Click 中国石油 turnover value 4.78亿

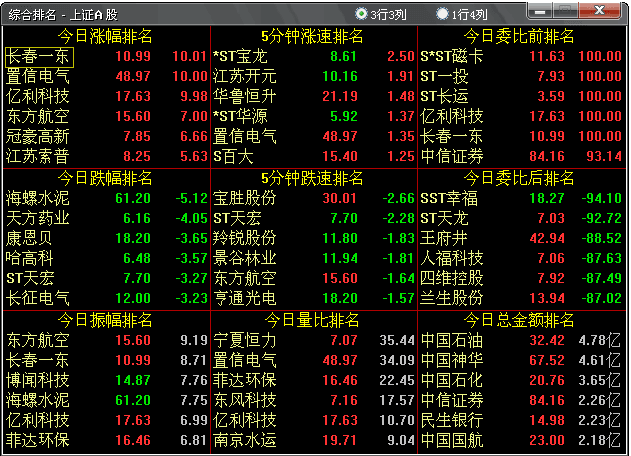point(600,340)
